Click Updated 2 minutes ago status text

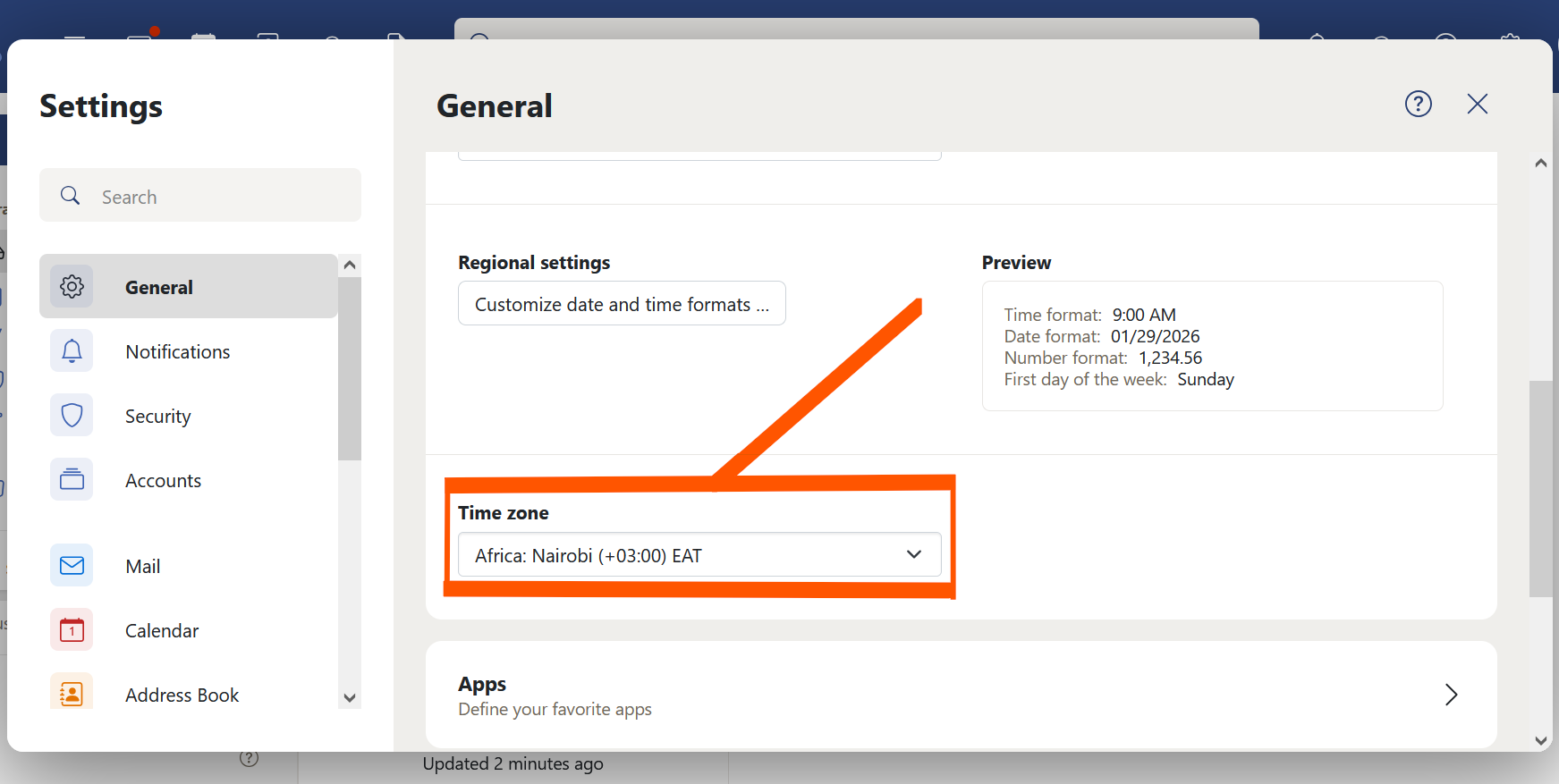[x=513, y=763]
